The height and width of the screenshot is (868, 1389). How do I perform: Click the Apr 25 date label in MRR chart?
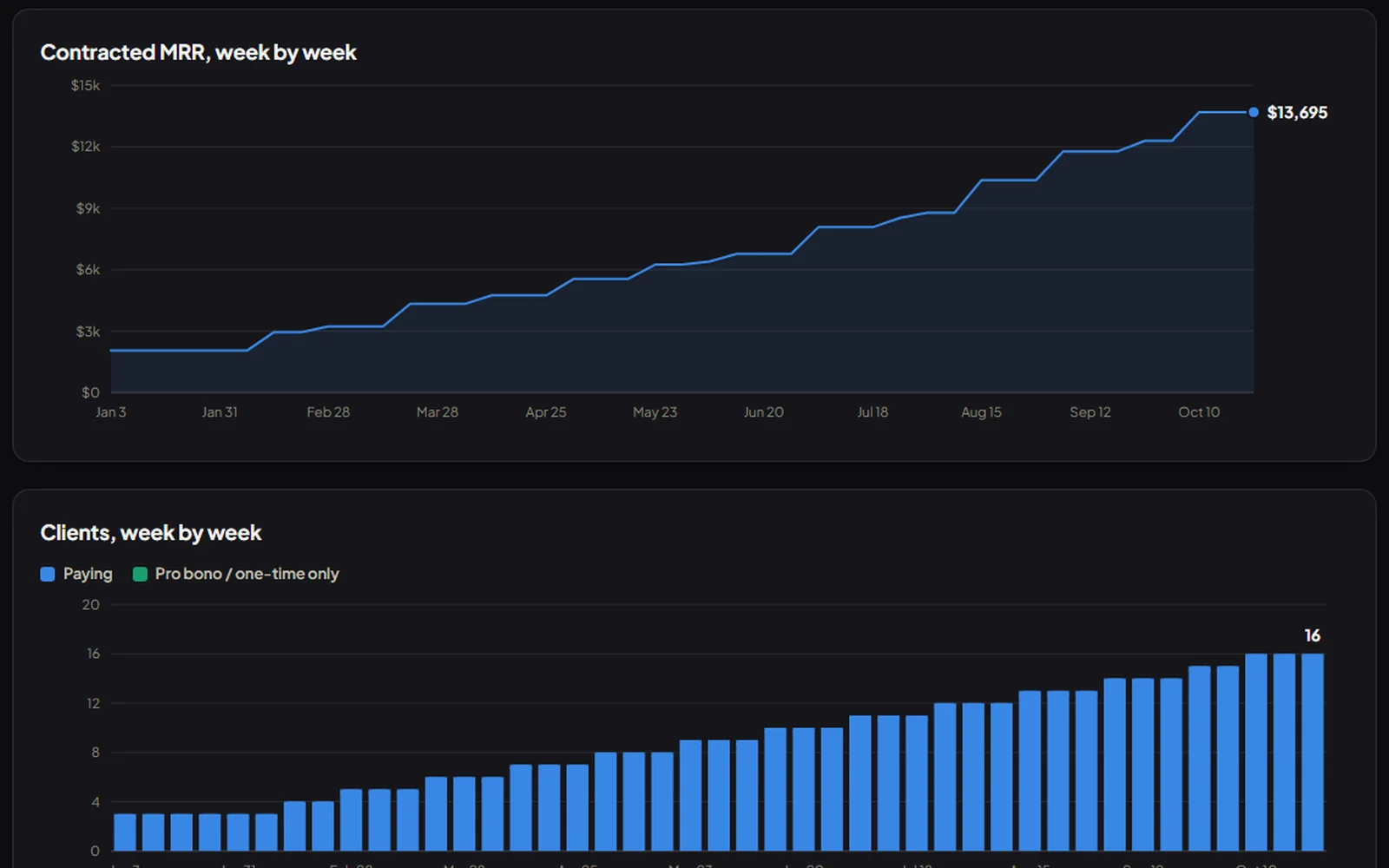546,412
